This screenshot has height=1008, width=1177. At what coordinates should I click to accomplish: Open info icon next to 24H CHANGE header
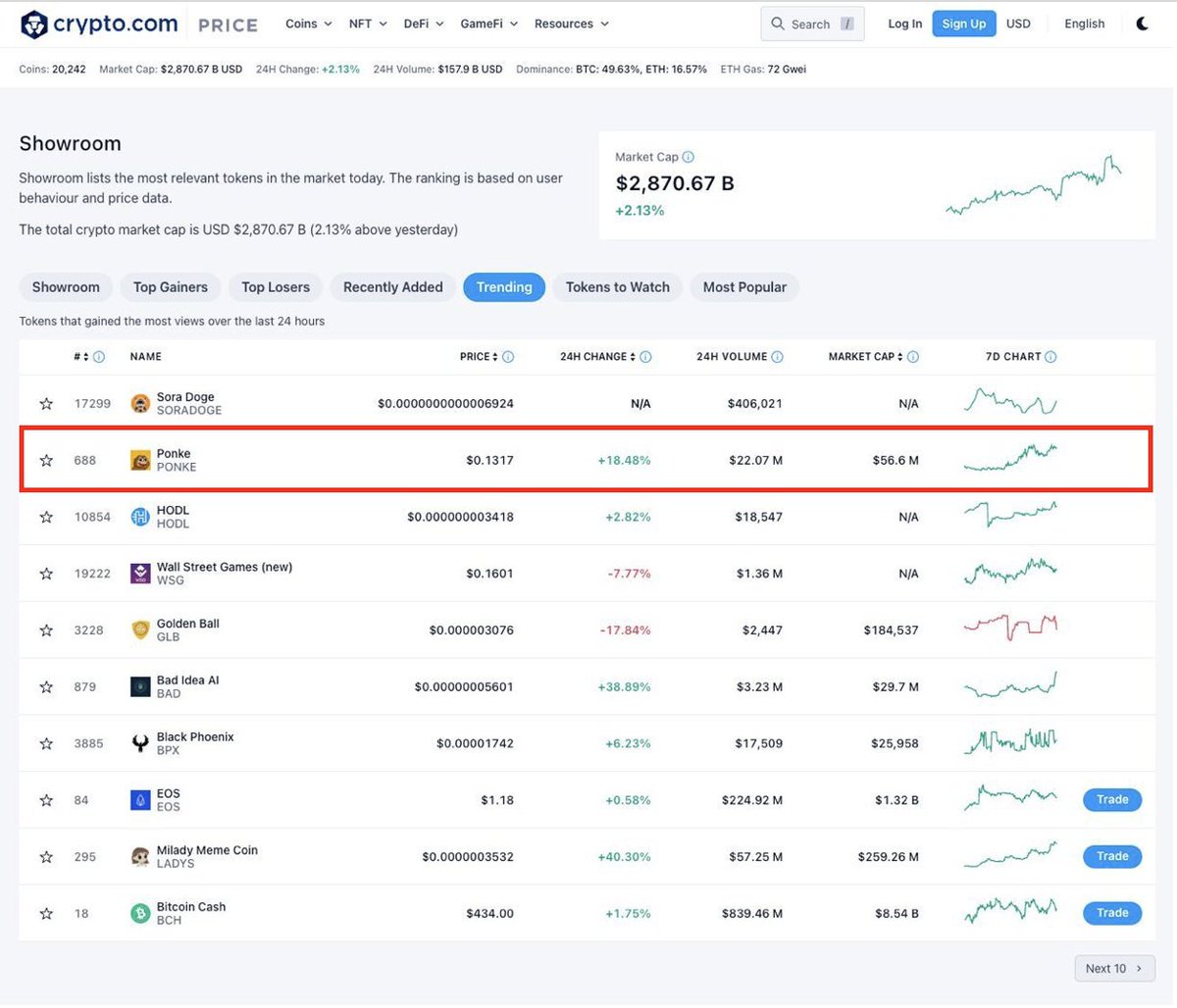click(645, 357)
